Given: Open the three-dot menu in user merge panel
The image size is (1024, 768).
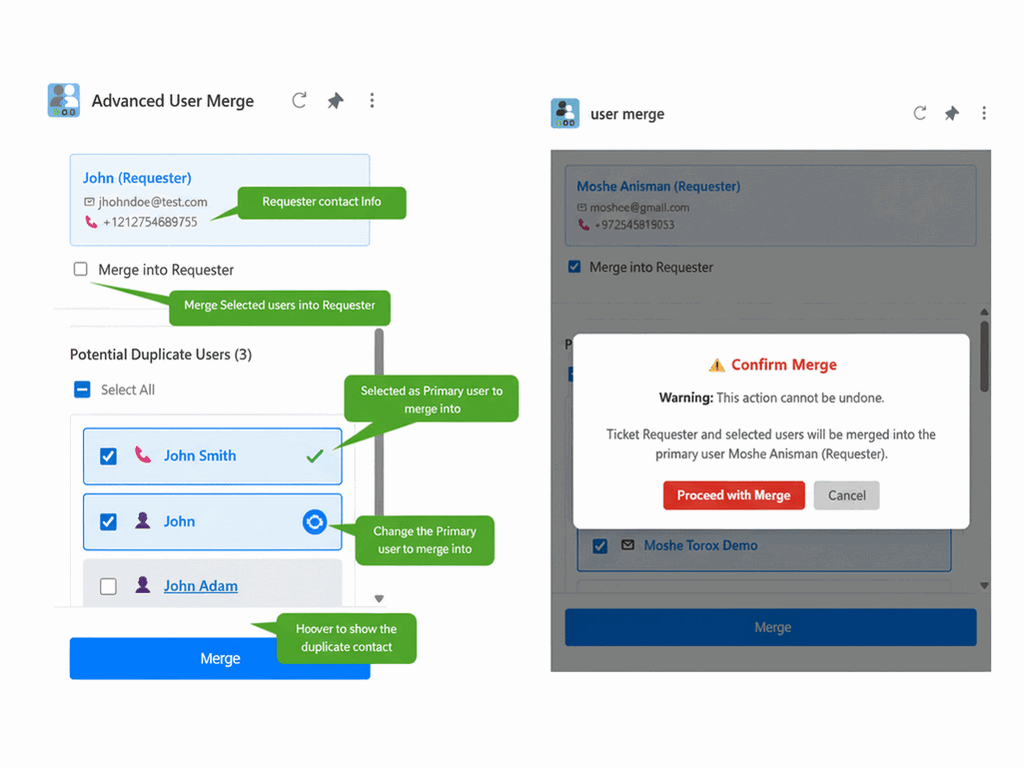Looking at the screenshot, I should click(985, 113).
